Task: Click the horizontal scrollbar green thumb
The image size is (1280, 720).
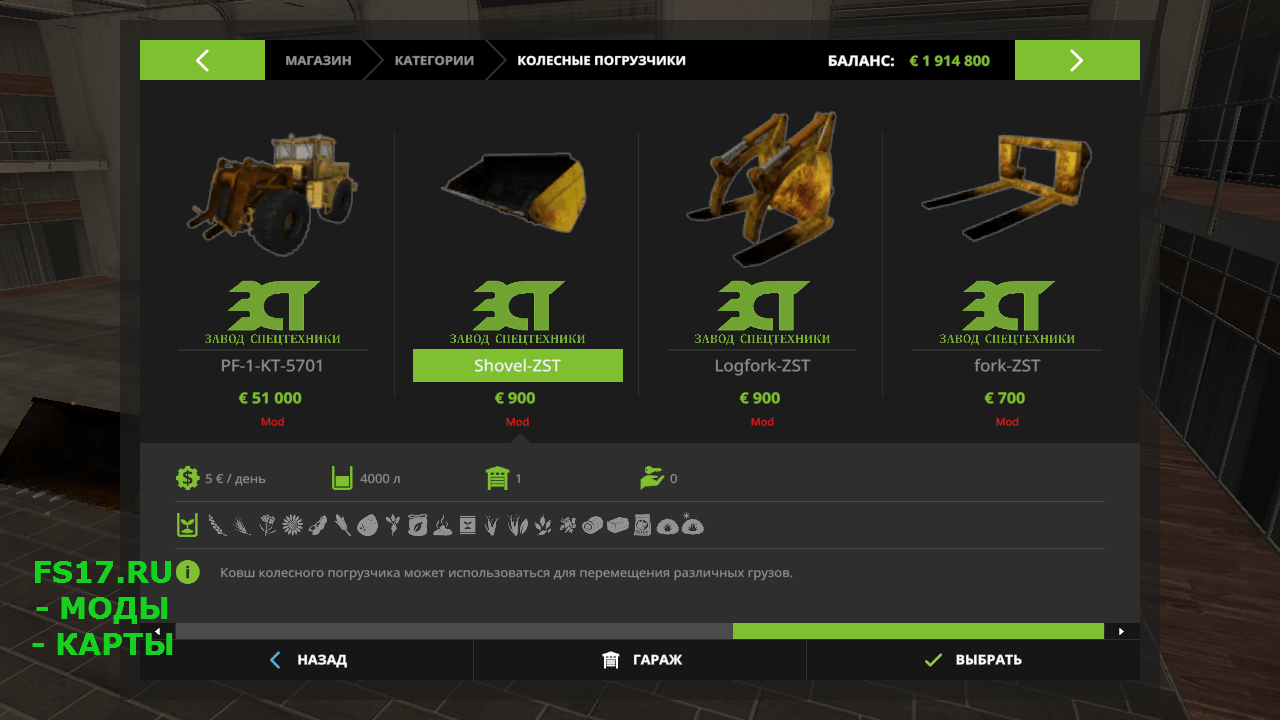Action: click(918, 631)
